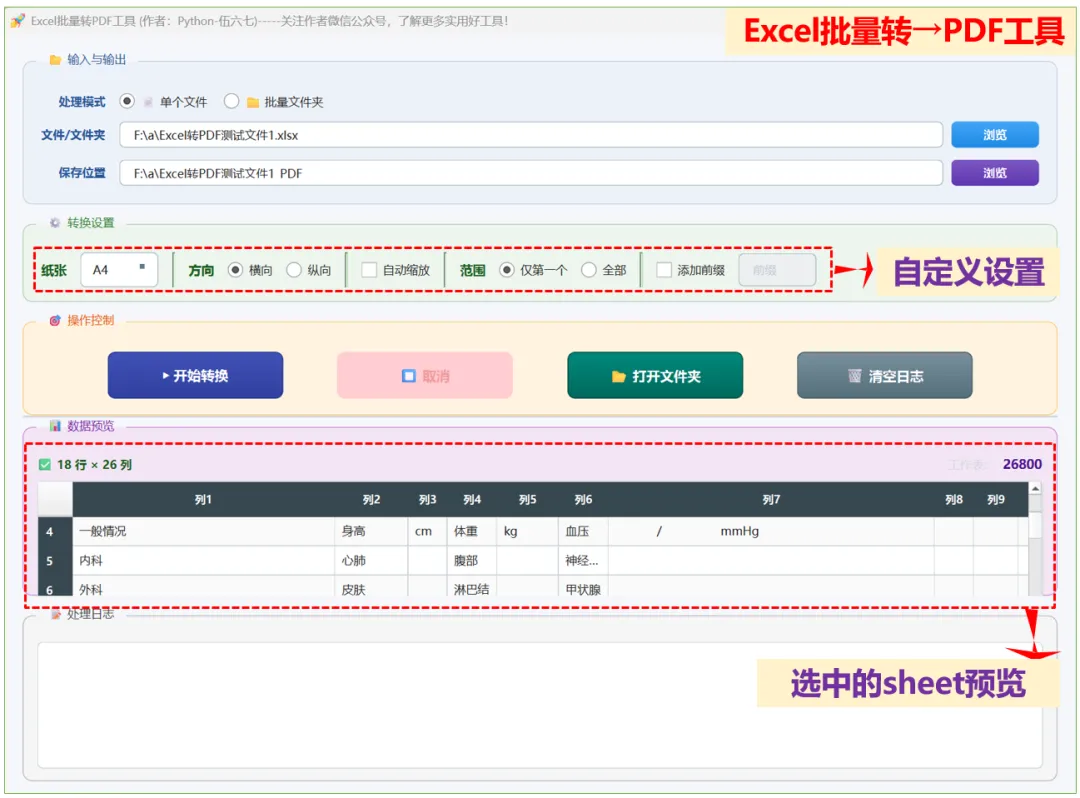
Task: Click the clear log (清空日志) button
Action: pyautogui.click(x=884, y=375)
